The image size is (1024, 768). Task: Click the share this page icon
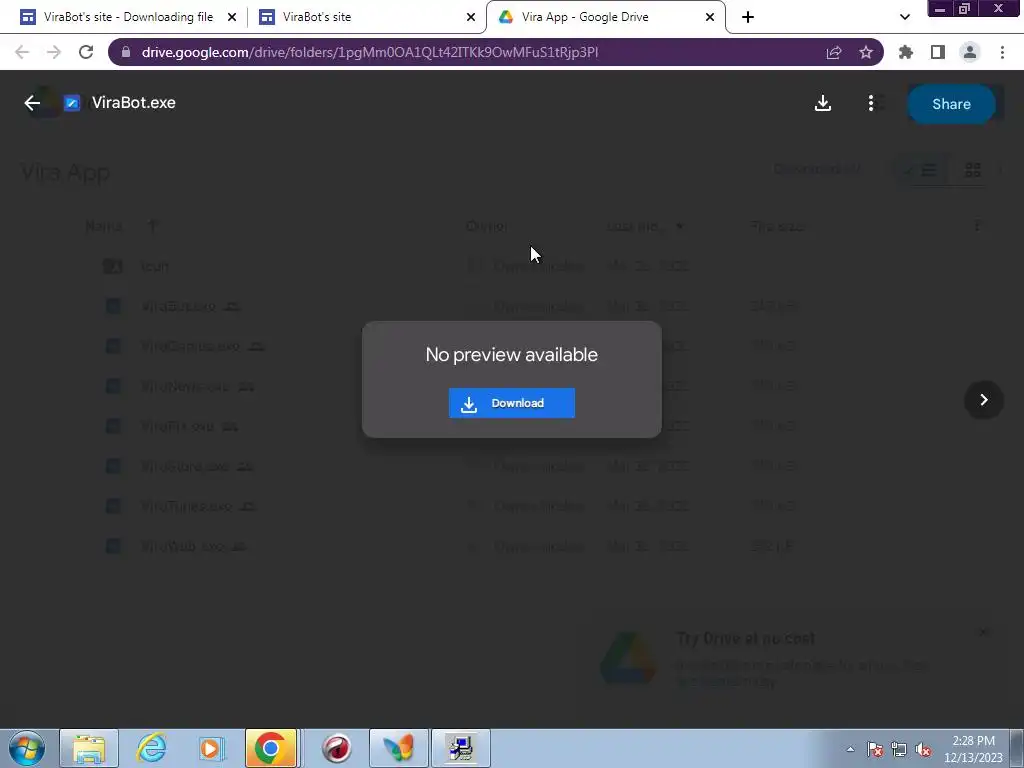pyautogui.click(x=834, y=52)
